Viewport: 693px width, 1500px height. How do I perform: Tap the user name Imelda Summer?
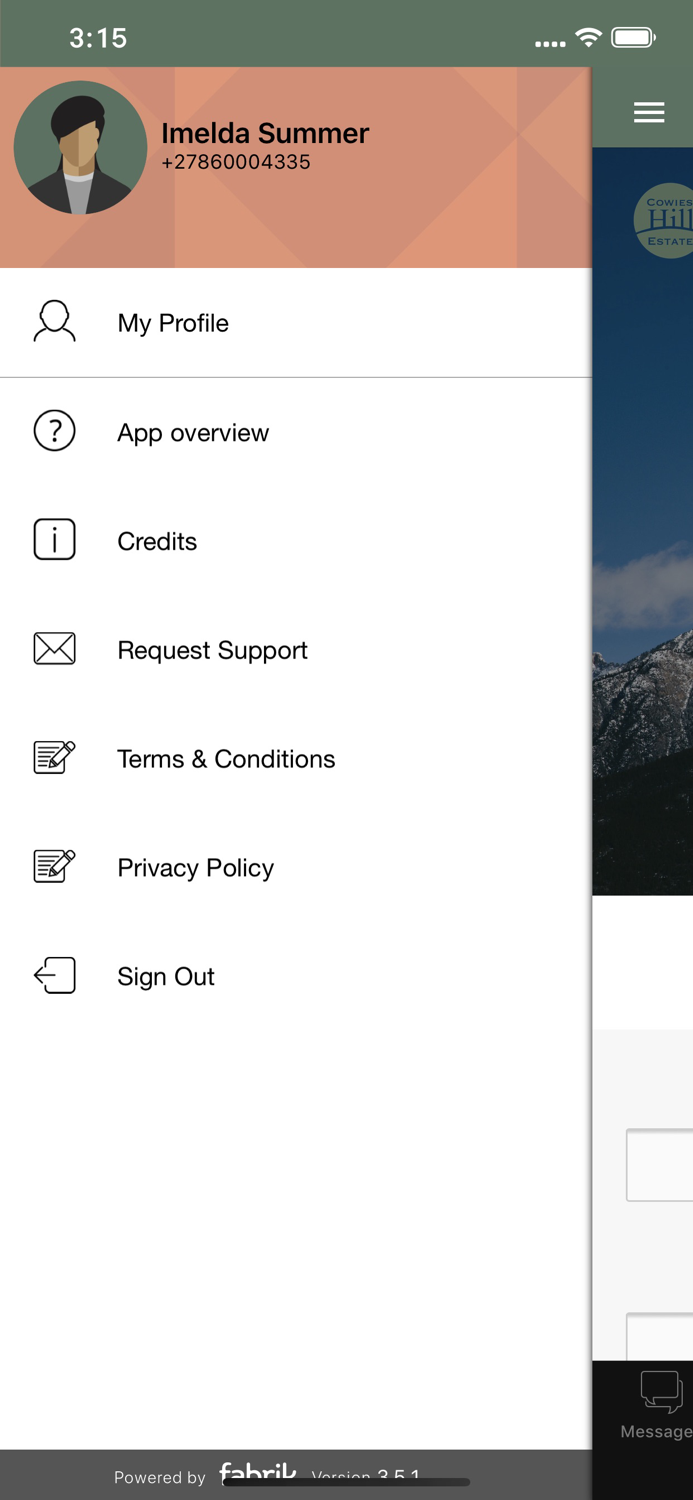click(x=265, y=133)
